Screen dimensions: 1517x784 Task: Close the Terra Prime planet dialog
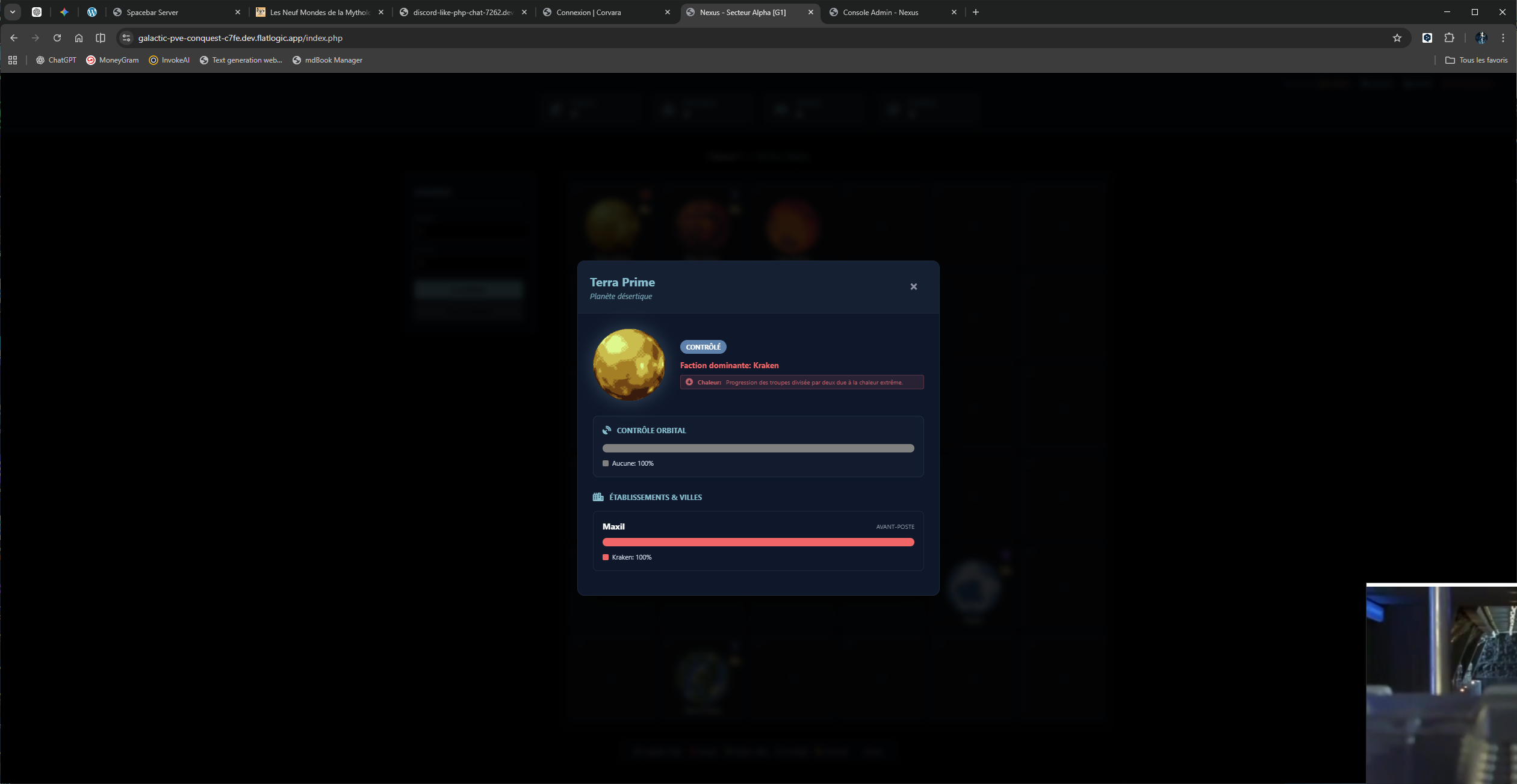coord(913,286)
